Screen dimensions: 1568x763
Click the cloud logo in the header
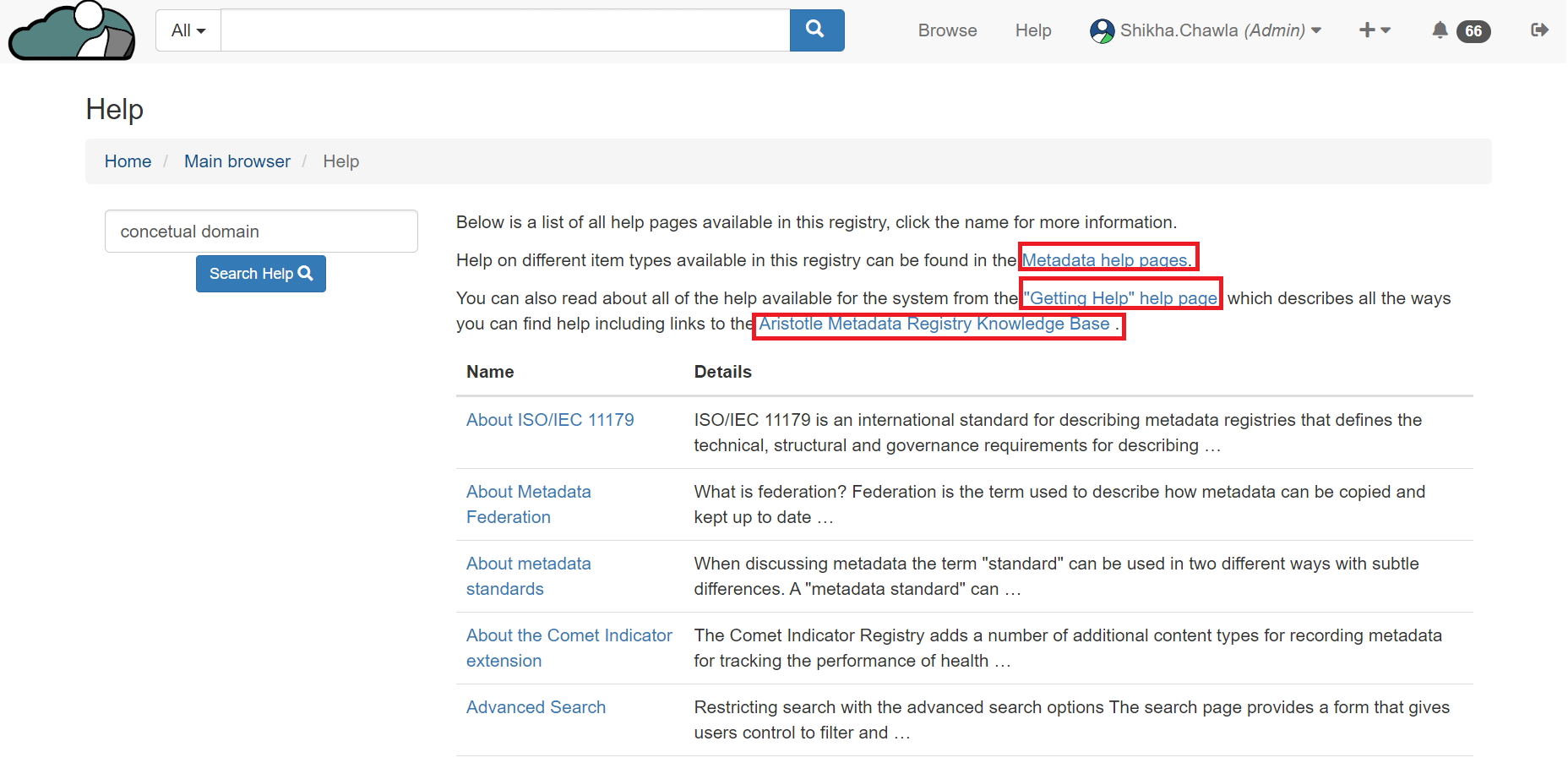pos(72,32)
